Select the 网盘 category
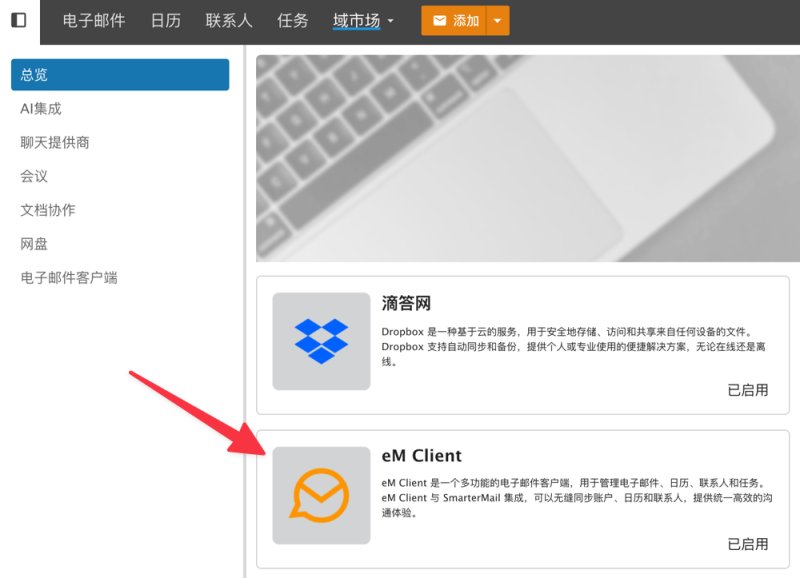The height and width of the screenshot is (578, 800). [34, 244]
